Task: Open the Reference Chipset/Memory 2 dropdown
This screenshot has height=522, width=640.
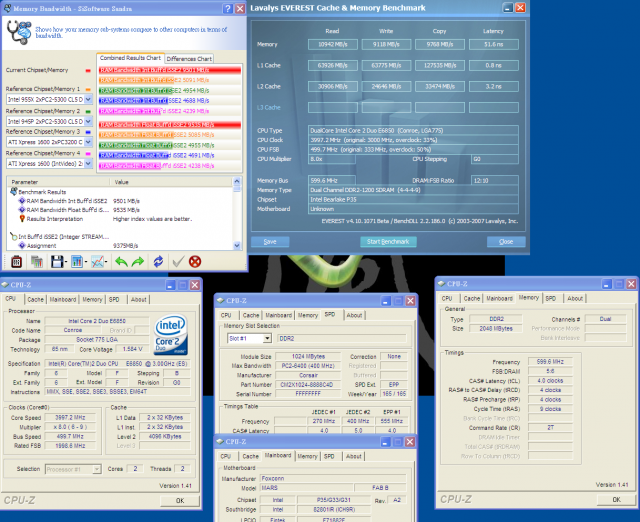Action: tap(88, 121)
